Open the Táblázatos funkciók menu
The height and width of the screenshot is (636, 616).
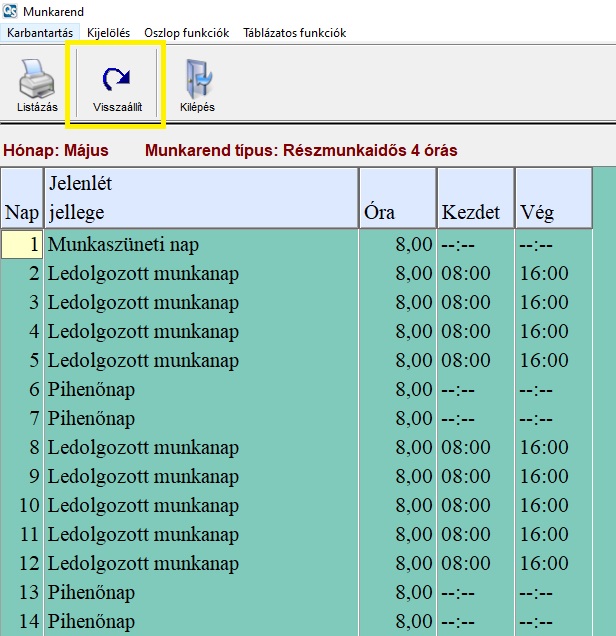(x=294, y=33)
